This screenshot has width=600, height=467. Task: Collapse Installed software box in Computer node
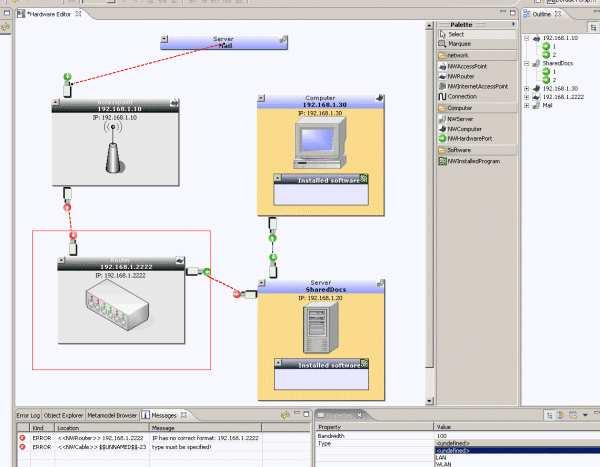(278, 178)
